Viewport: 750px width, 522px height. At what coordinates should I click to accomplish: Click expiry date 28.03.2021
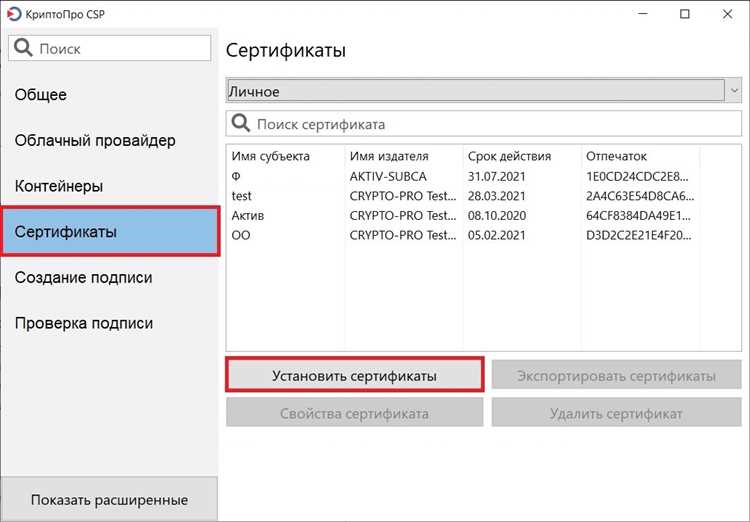coord(496,196)
